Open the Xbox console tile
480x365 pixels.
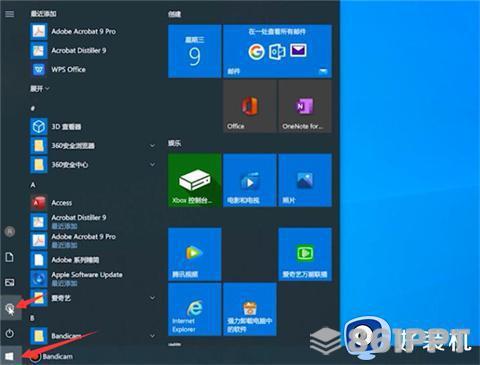(195, 180)
